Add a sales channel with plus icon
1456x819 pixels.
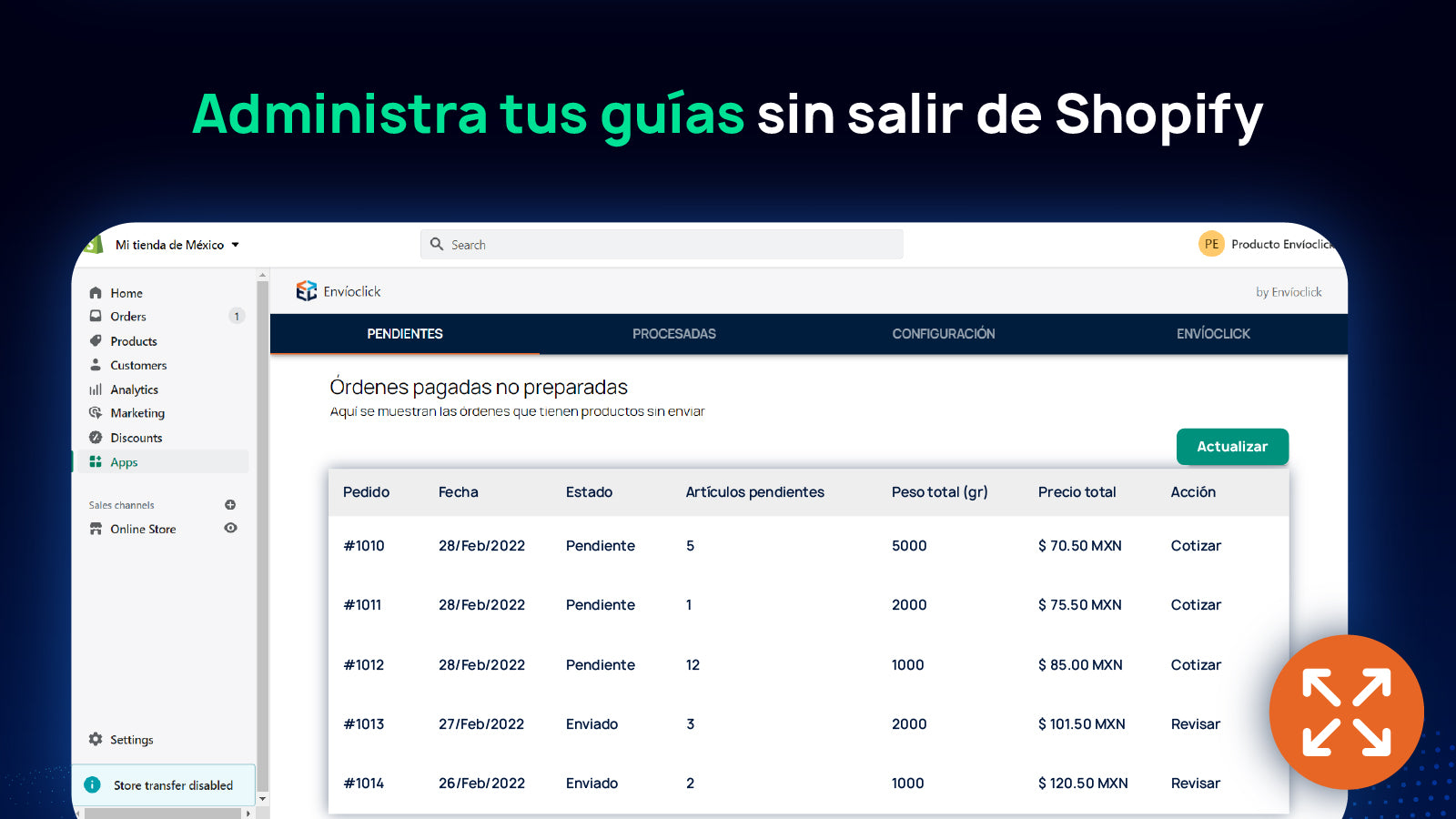click(x=230, y=505)
